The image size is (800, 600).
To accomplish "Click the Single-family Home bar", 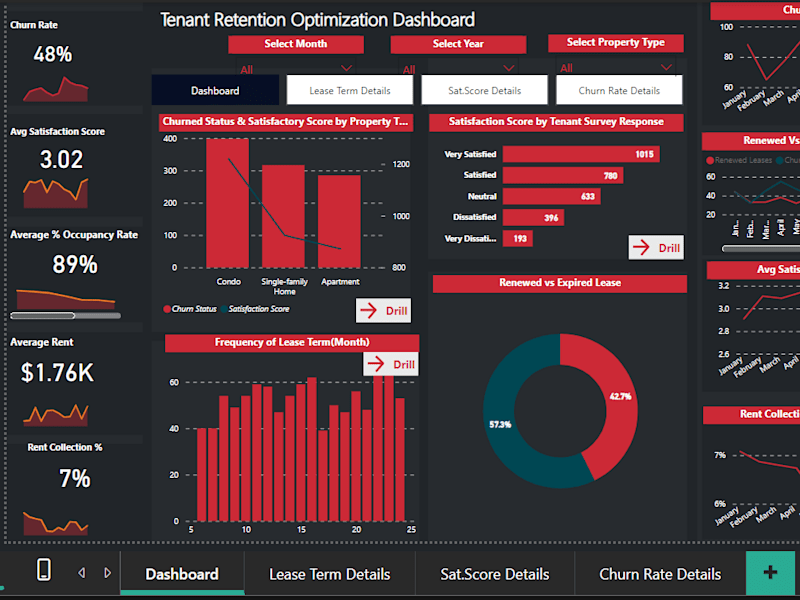I will click(x=283, y=216).
